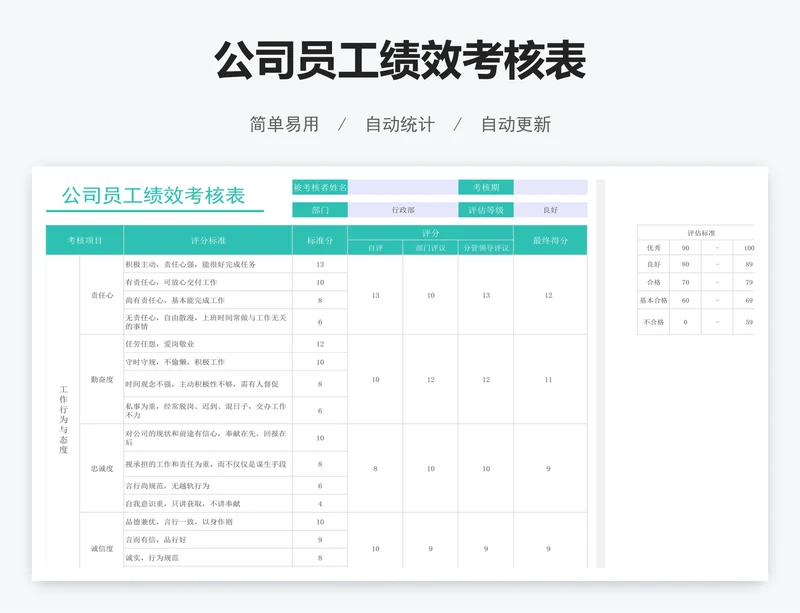Click the 忠诚度 self-evaluation score 8
Screen dimensions: 800x613
tap(375, 469)
